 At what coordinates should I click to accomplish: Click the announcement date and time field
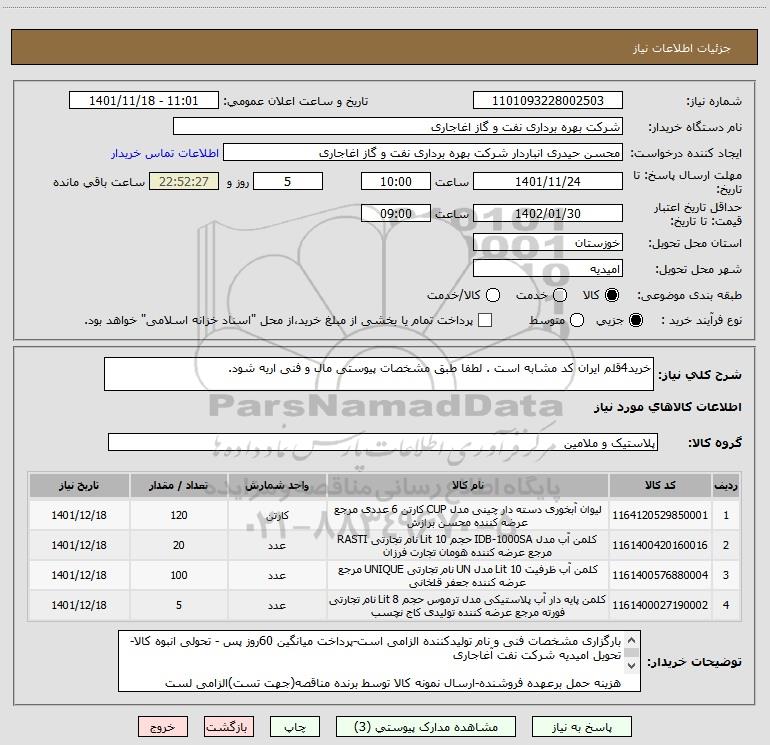click(x=143, y=101)
